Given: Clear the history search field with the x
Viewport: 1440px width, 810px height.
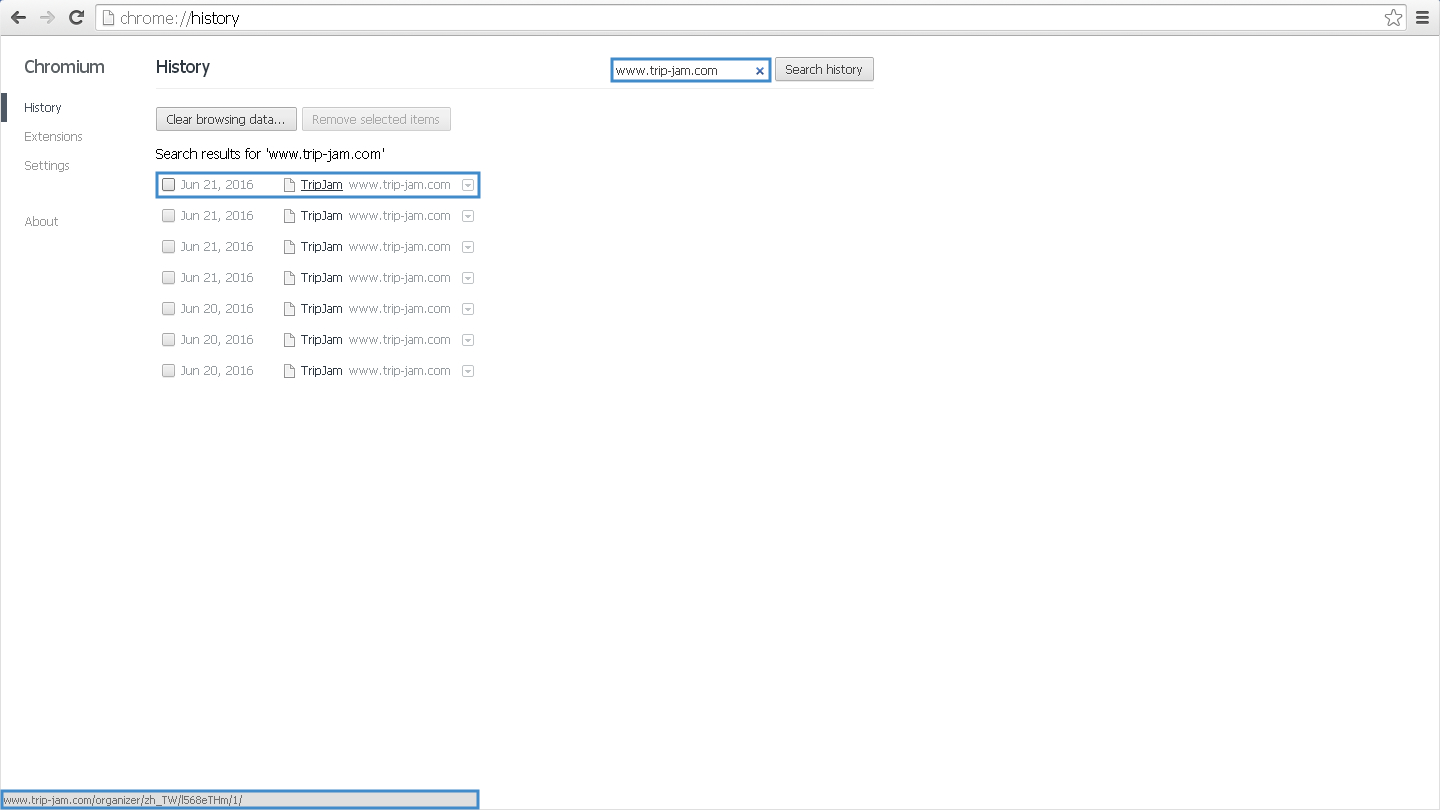Looking at the screenshot, I should pyautogui.click(x=759, y=70).
